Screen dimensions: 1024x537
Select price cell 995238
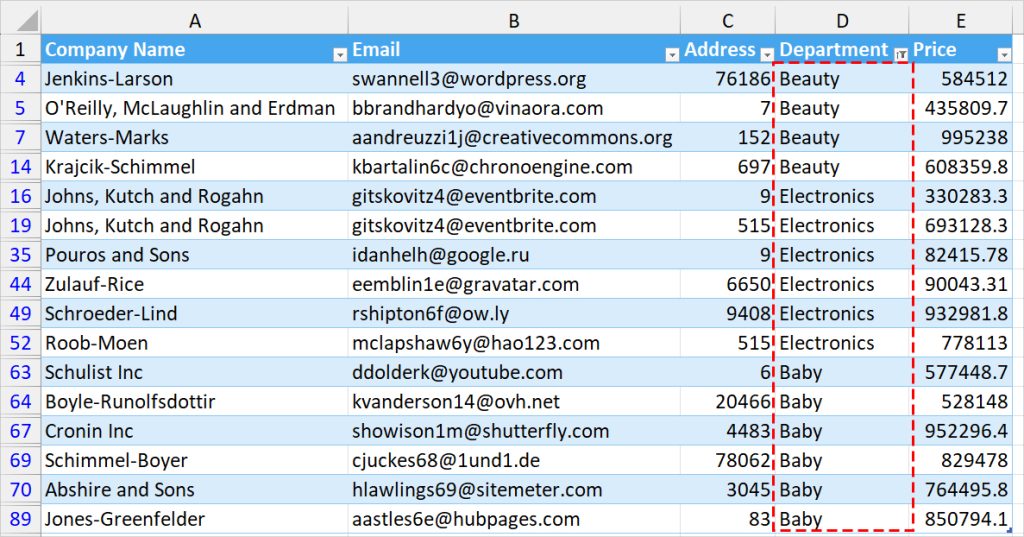point(961,137)
